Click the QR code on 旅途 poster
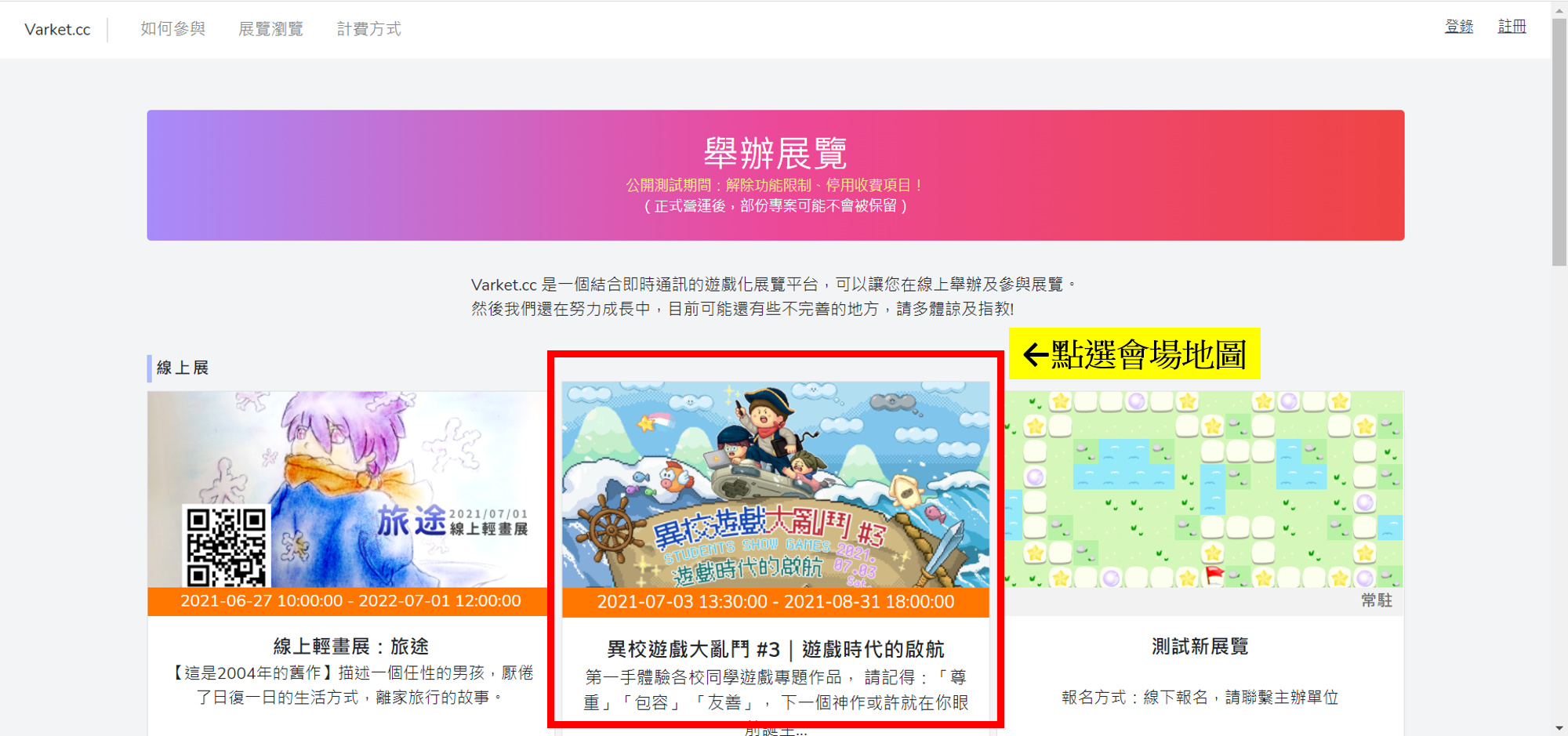 [226, 546]
